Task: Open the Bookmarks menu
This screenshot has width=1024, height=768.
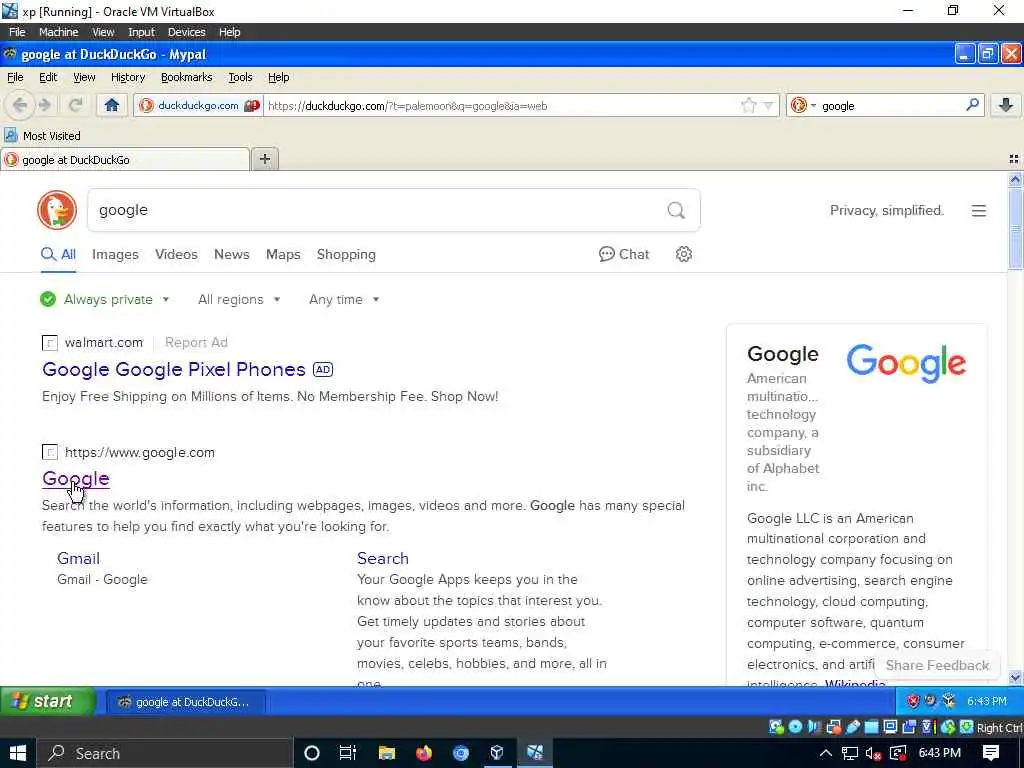Action: coord(186,77)
